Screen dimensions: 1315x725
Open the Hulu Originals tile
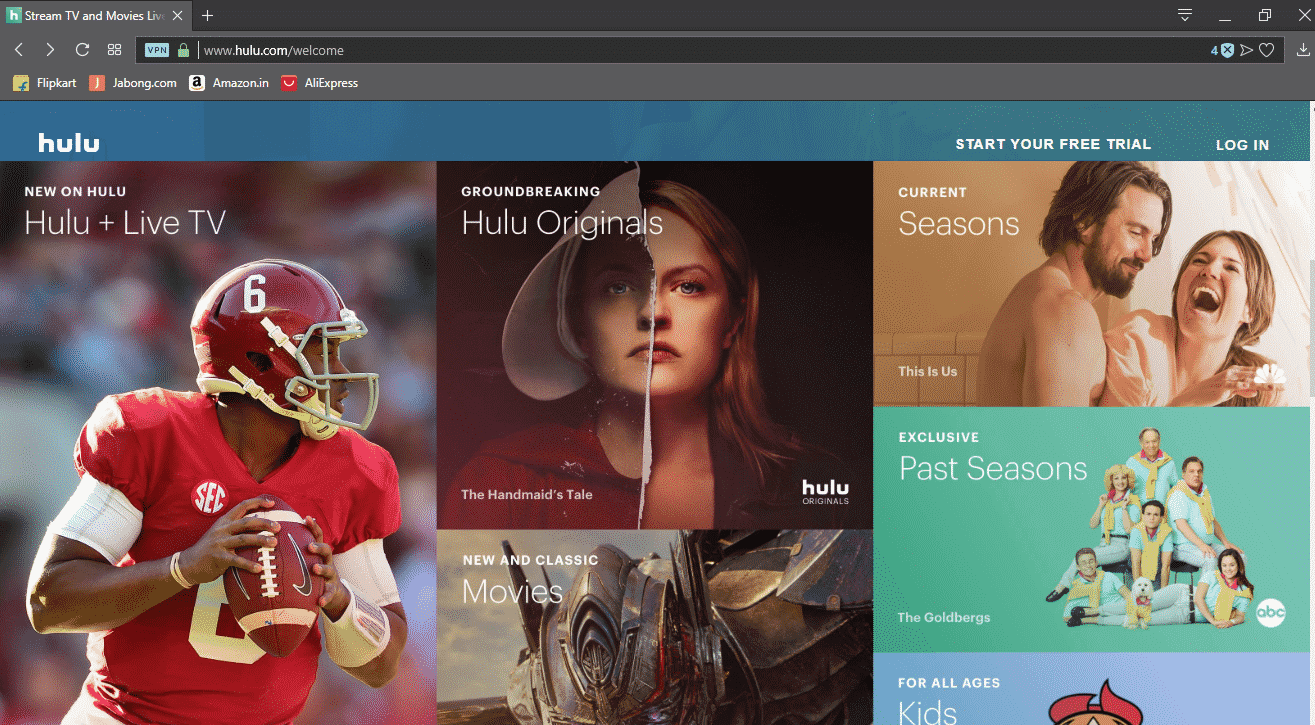[x=654, y=345]
